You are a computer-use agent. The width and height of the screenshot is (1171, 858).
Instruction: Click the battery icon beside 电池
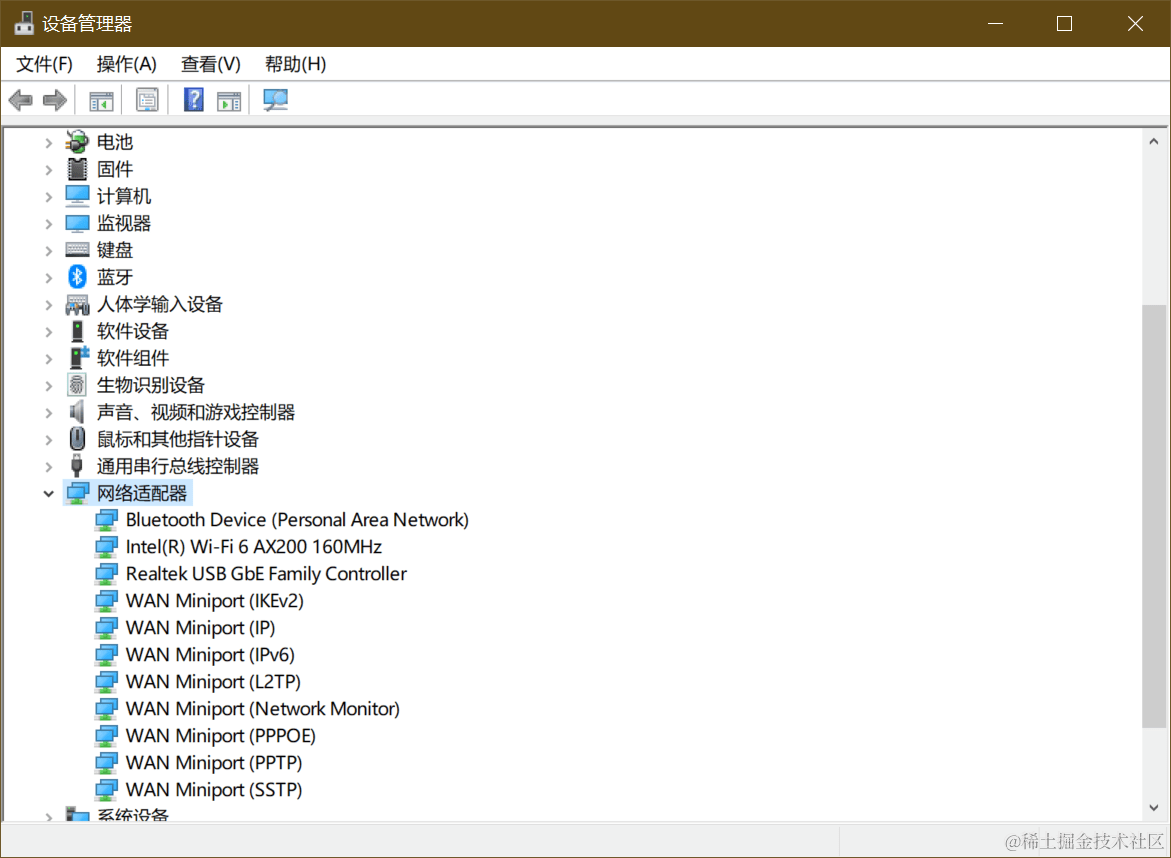click(77, 142)
